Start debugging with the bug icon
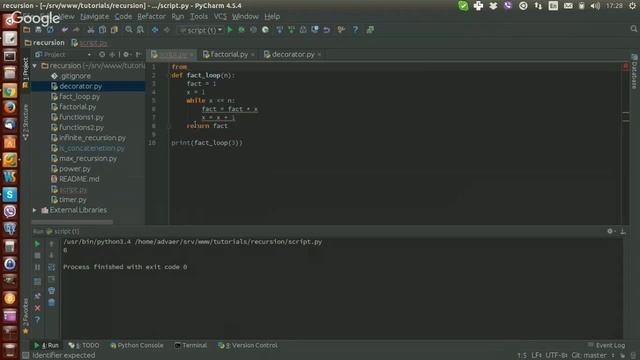Screen dimensions: 640x360 242,30
